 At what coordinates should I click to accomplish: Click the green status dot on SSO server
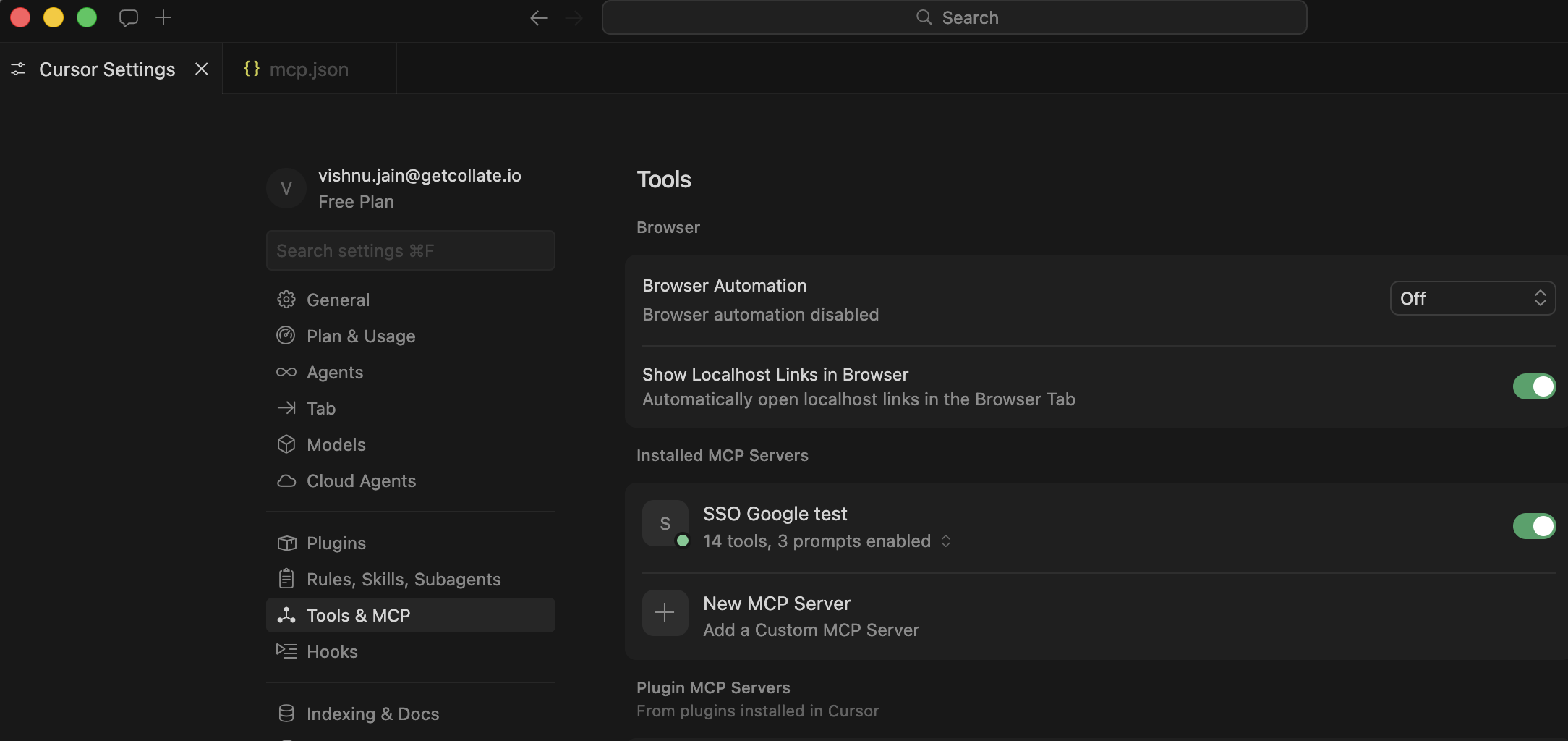coord(682,541)
